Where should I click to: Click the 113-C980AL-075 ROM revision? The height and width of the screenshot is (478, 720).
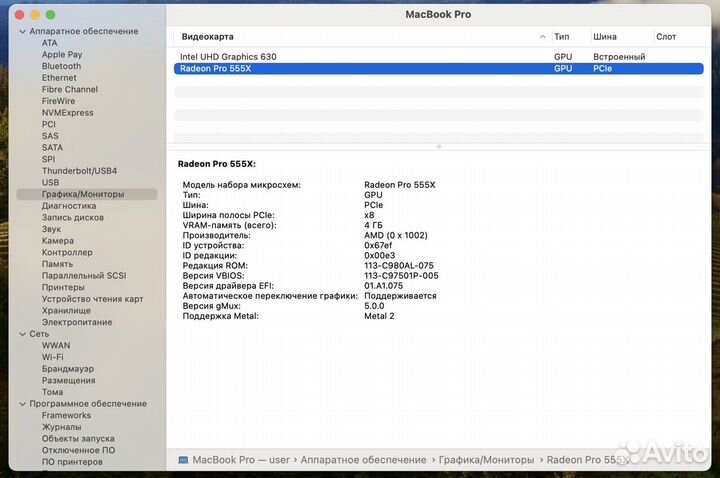pyautogui.click(x=399, y=266)
